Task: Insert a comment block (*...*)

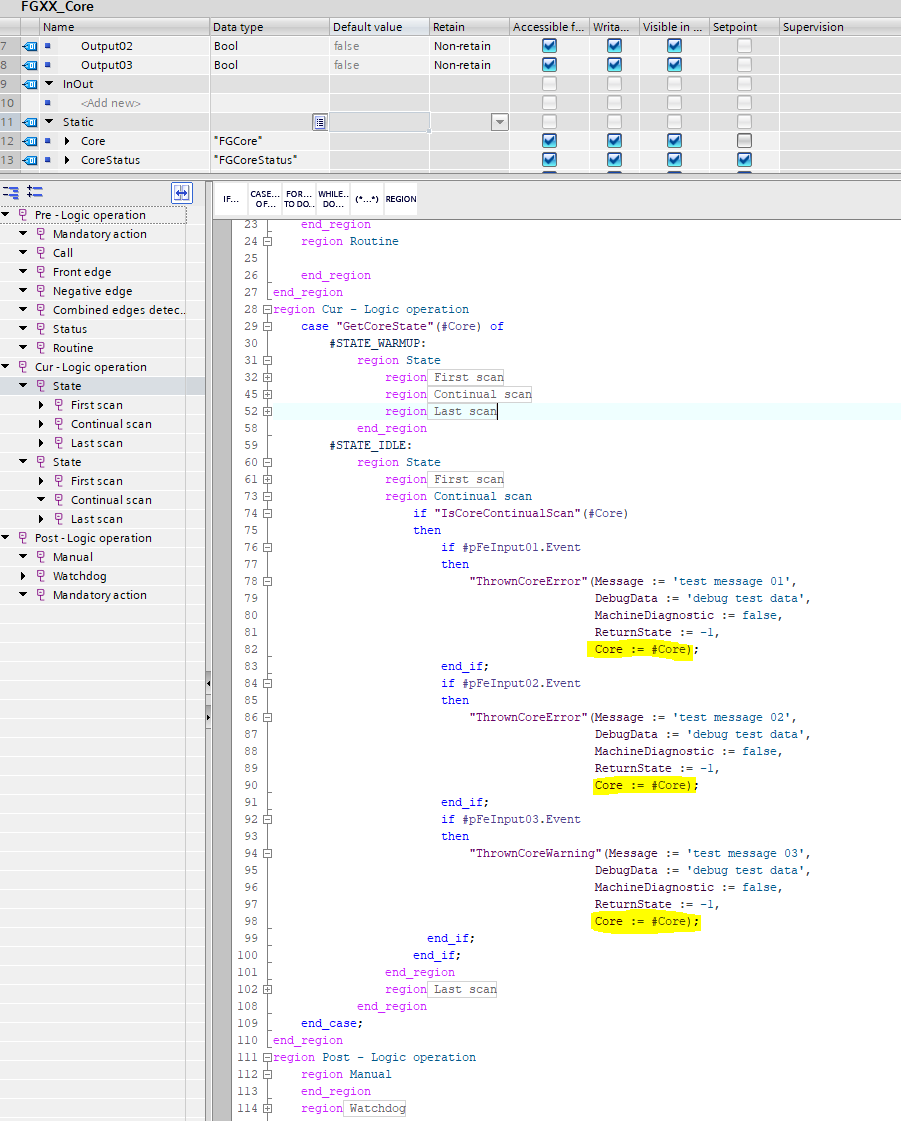Action: click(366, 199)
